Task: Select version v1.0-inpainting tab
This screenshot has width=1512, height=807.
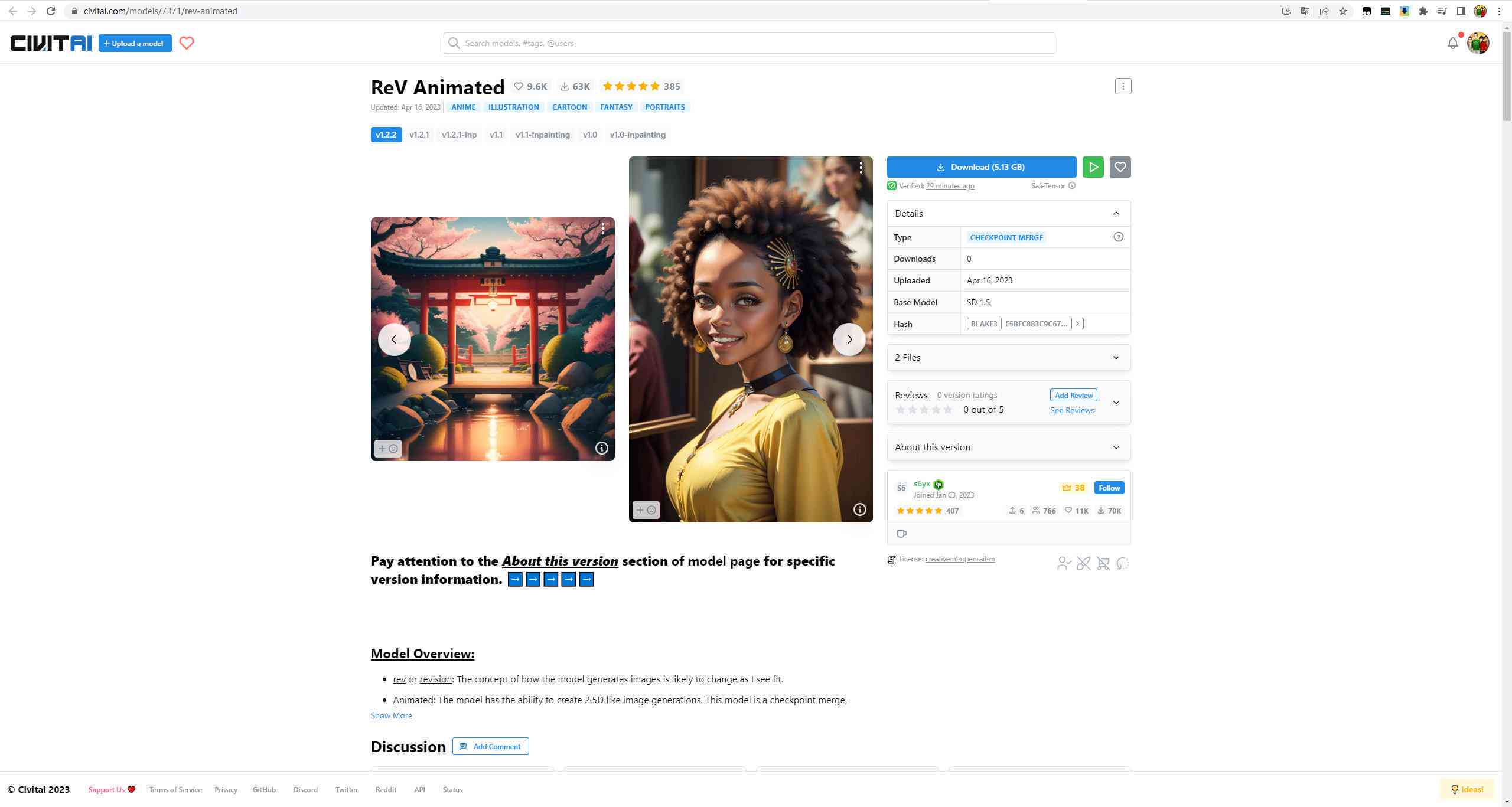Action: (x=638, y=135)
